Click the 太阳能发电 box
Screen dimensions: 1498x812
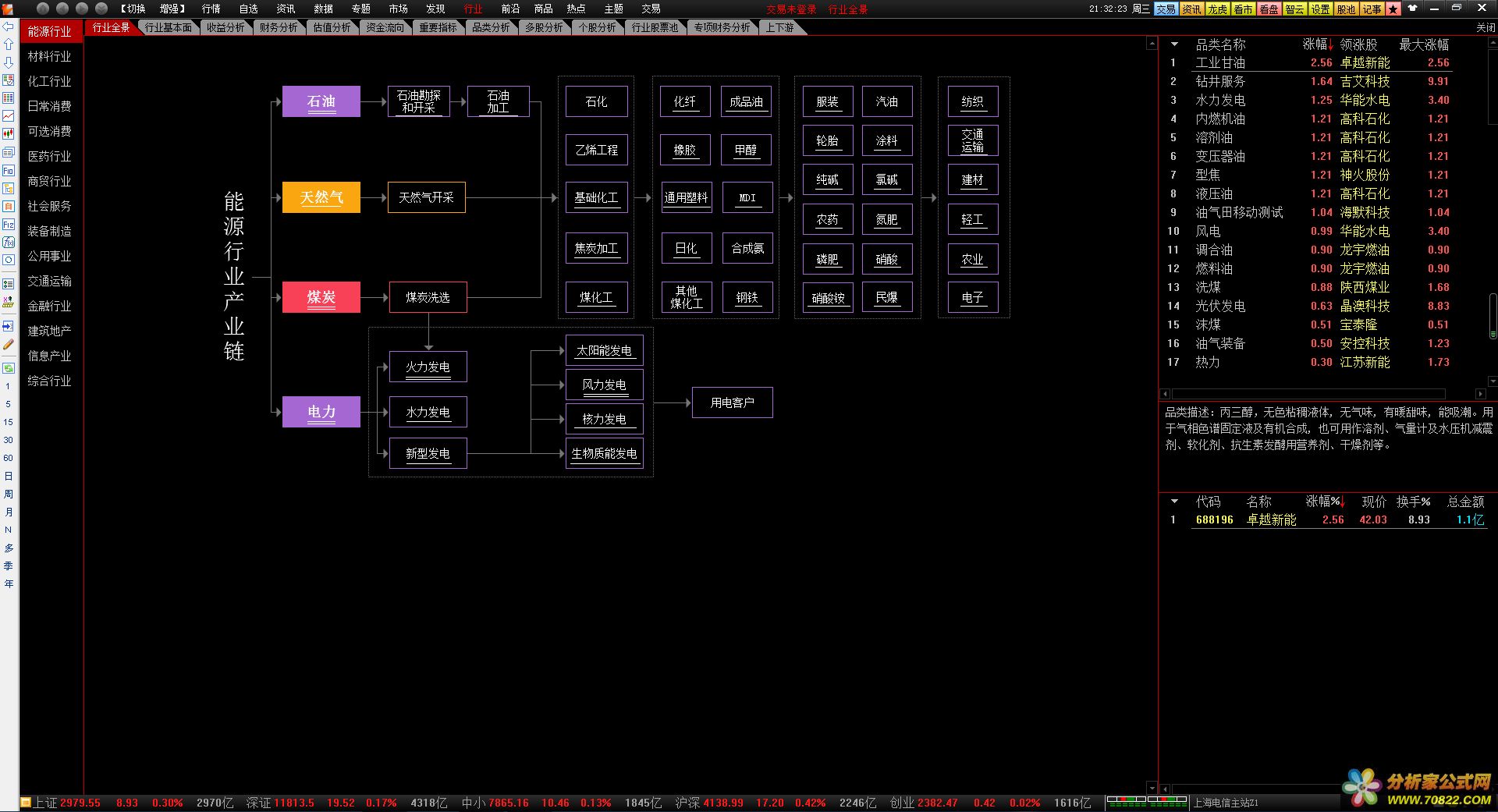coord(605,351)
